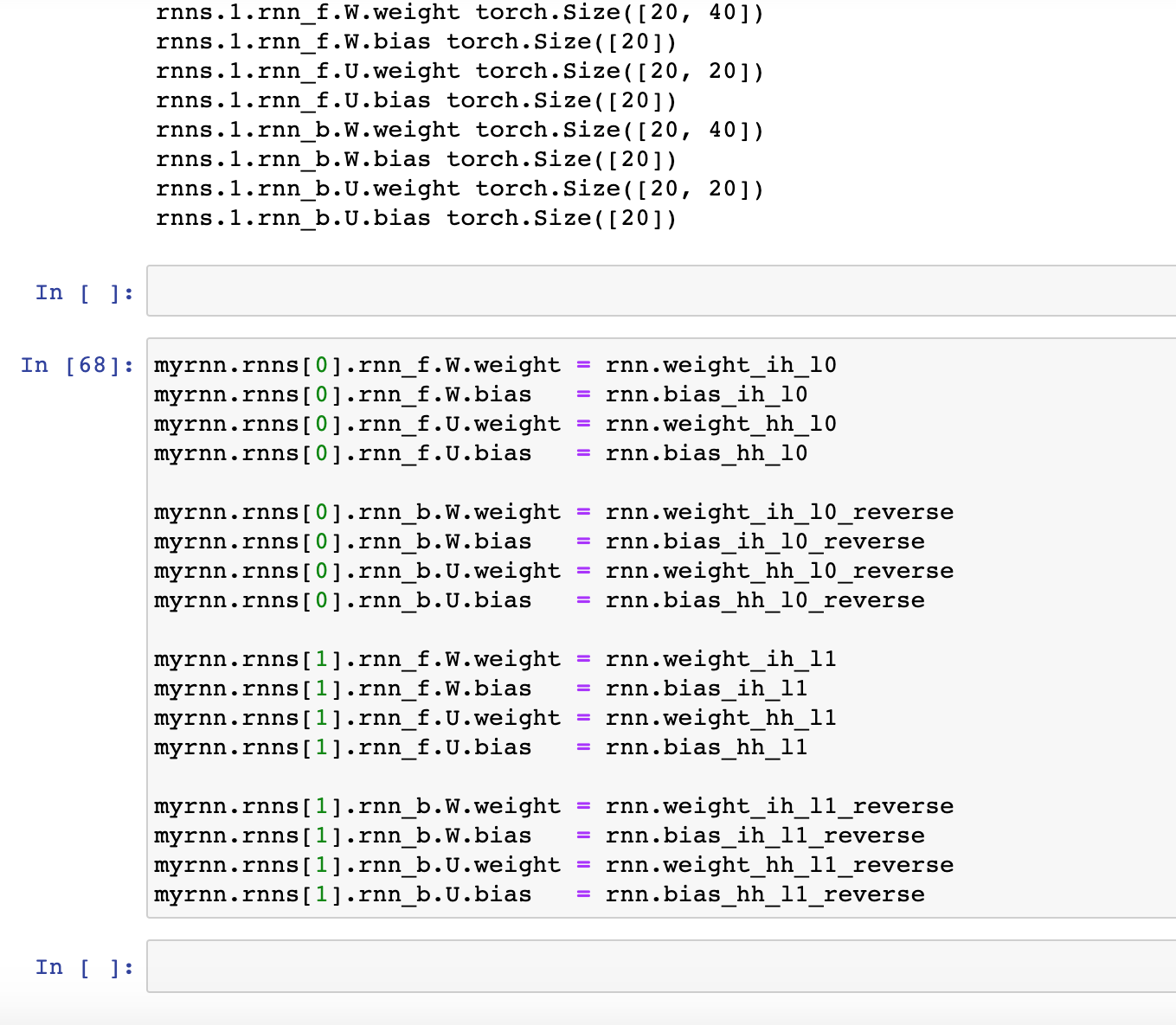
Task: Click output line rnns.1.rnn_b.U.bias
Action: pos(416,218)
